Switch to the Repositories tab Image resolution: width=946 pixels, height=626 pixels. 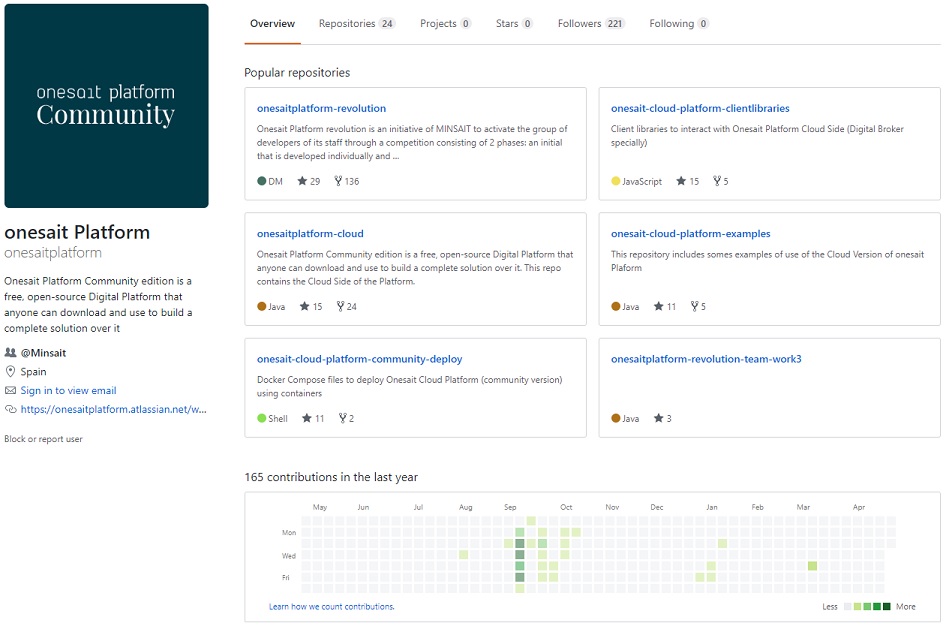356,24
